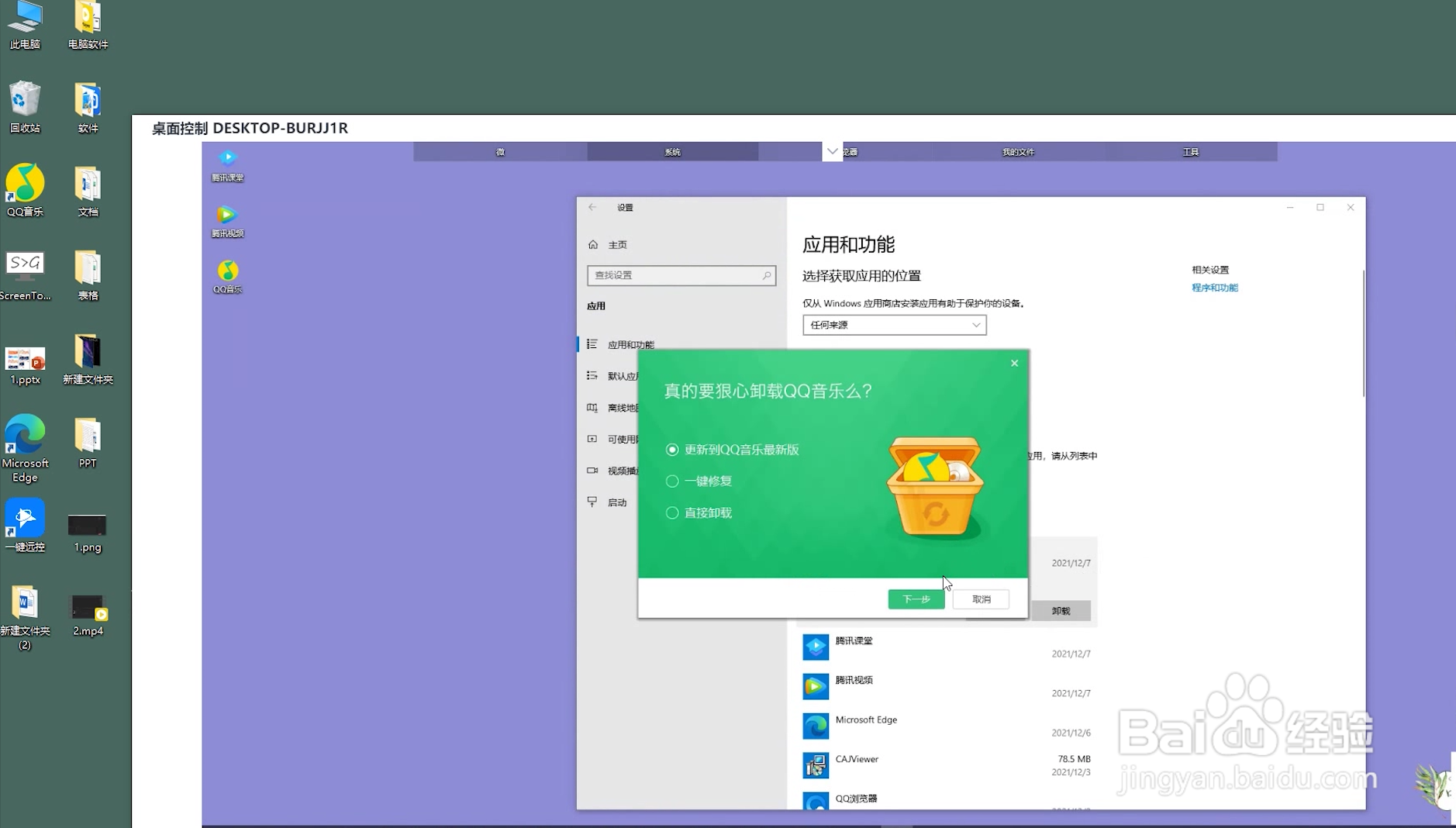This screenshot has height=828, width=1456.
Task: Open the 2.mp4 video file
Action: (88, 616)
